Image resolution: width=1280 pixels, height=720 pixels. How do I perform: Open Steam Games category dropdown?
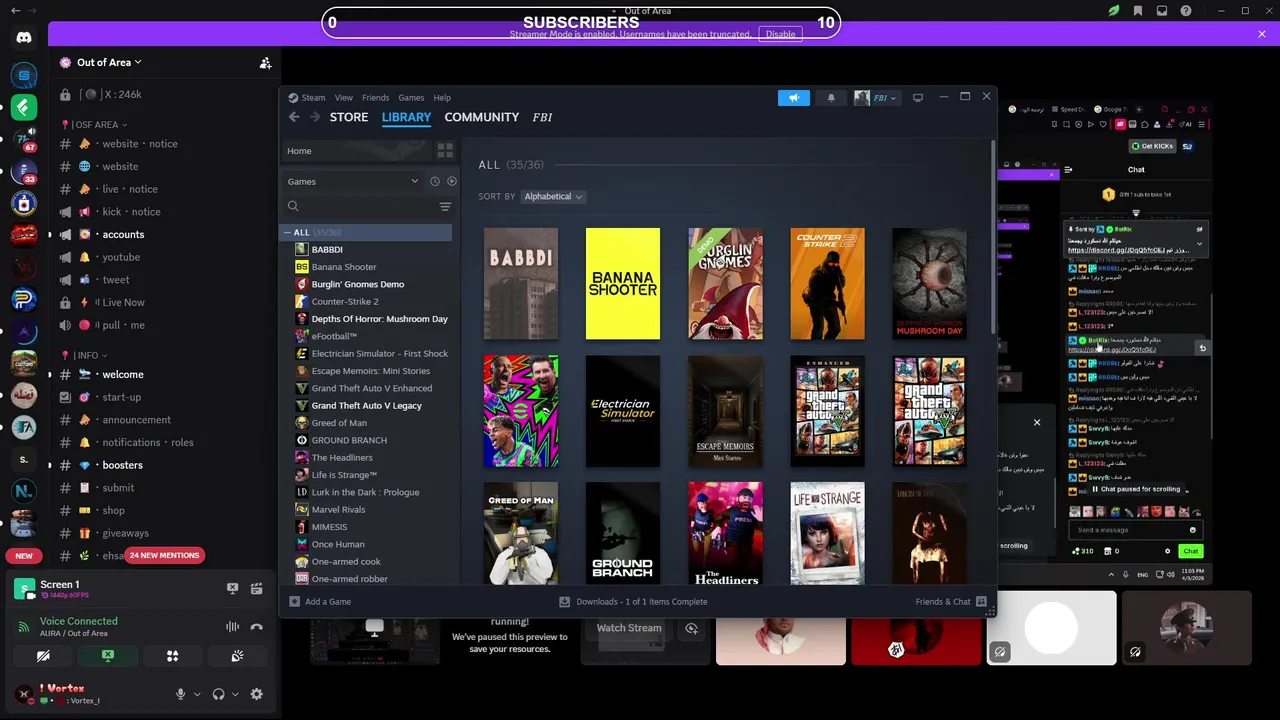coord(353,181)
